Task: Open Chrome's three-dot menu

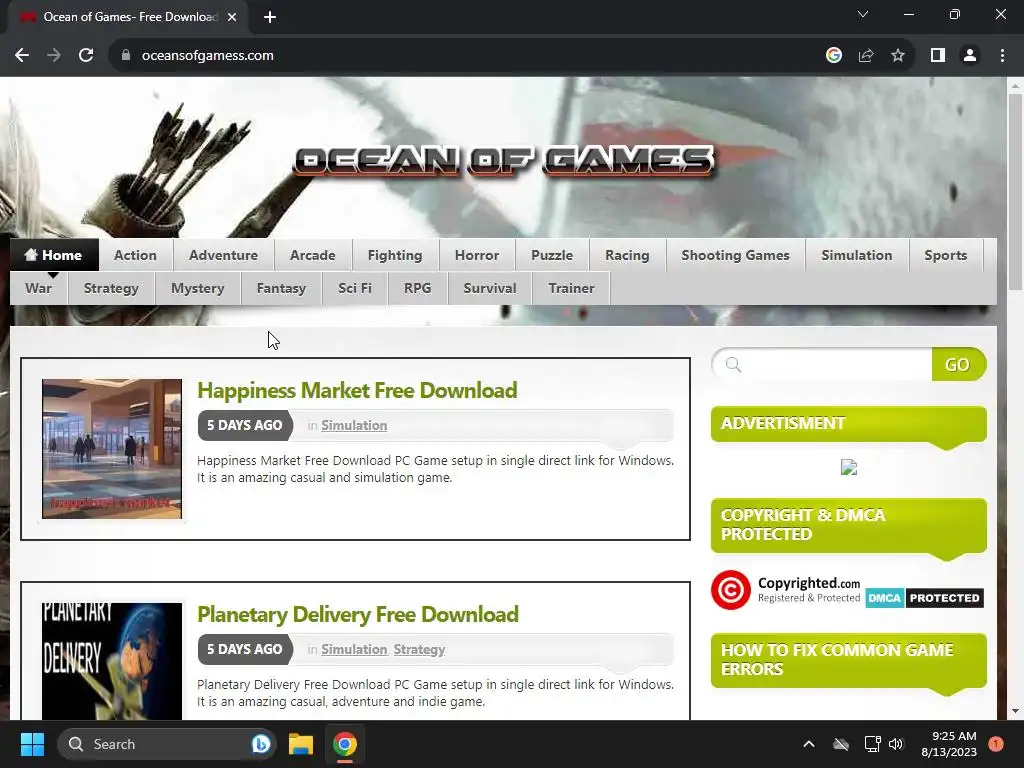Action: point(1002,56)
